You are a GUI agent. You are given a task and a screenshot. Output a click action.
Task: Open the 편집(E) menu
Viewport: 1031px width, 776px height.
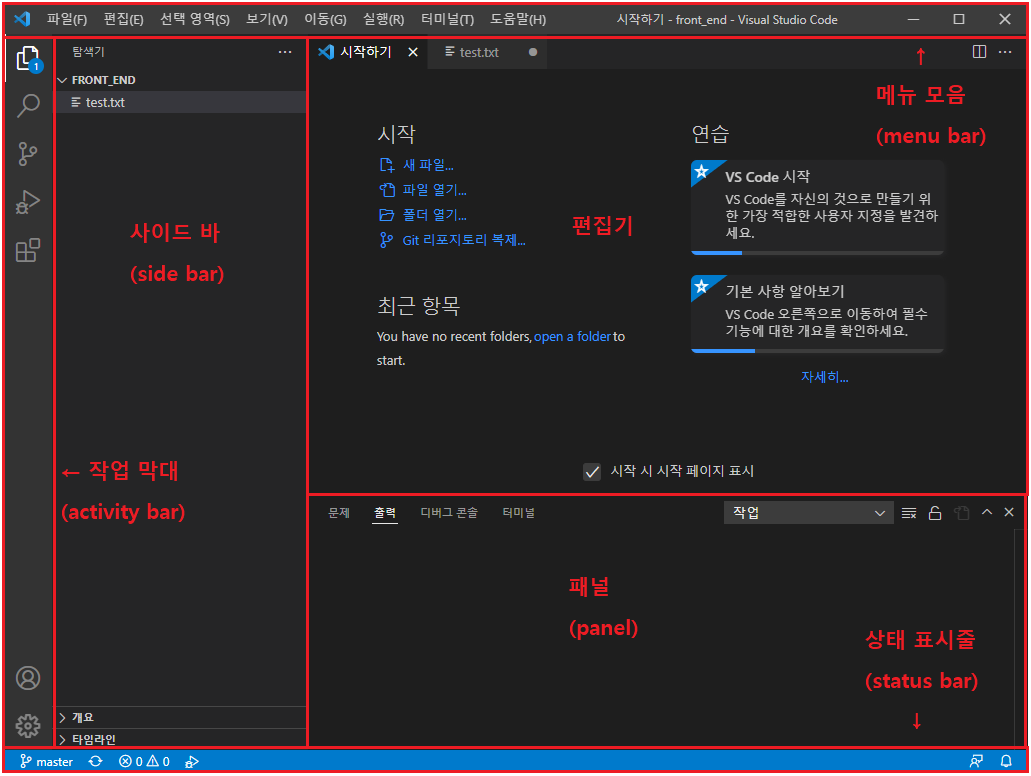tap(124, 20)
